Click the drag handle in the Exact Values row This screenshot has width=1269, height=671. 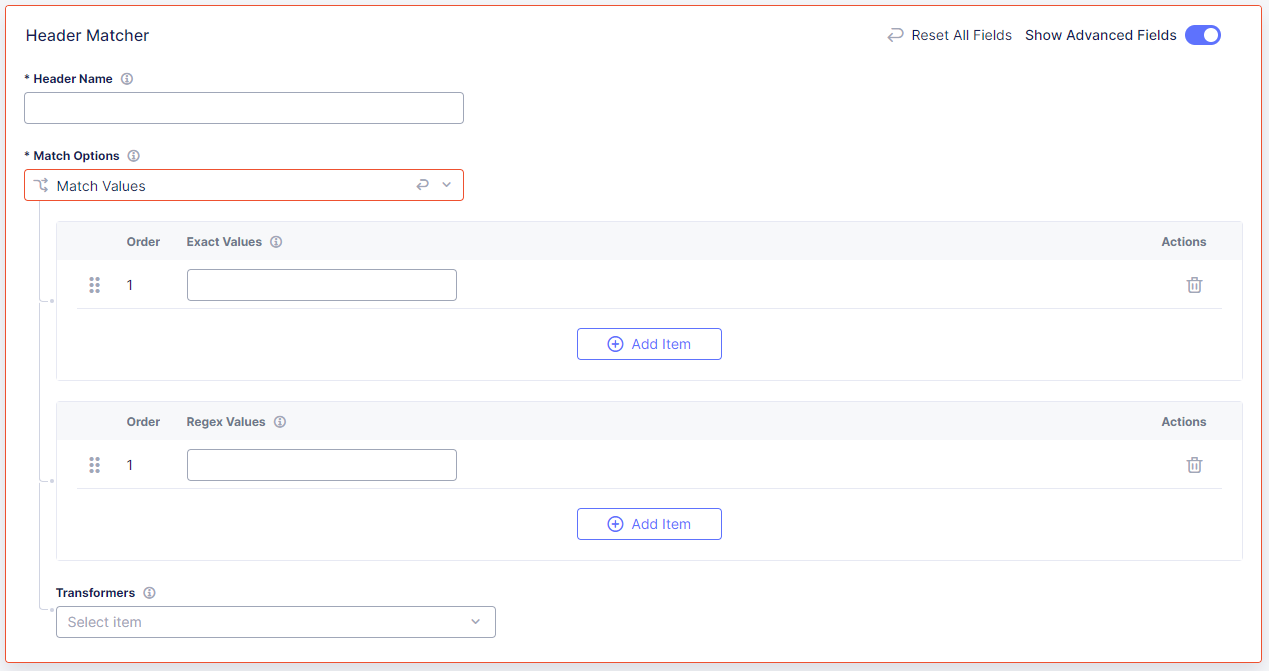(x=95, y=284)
